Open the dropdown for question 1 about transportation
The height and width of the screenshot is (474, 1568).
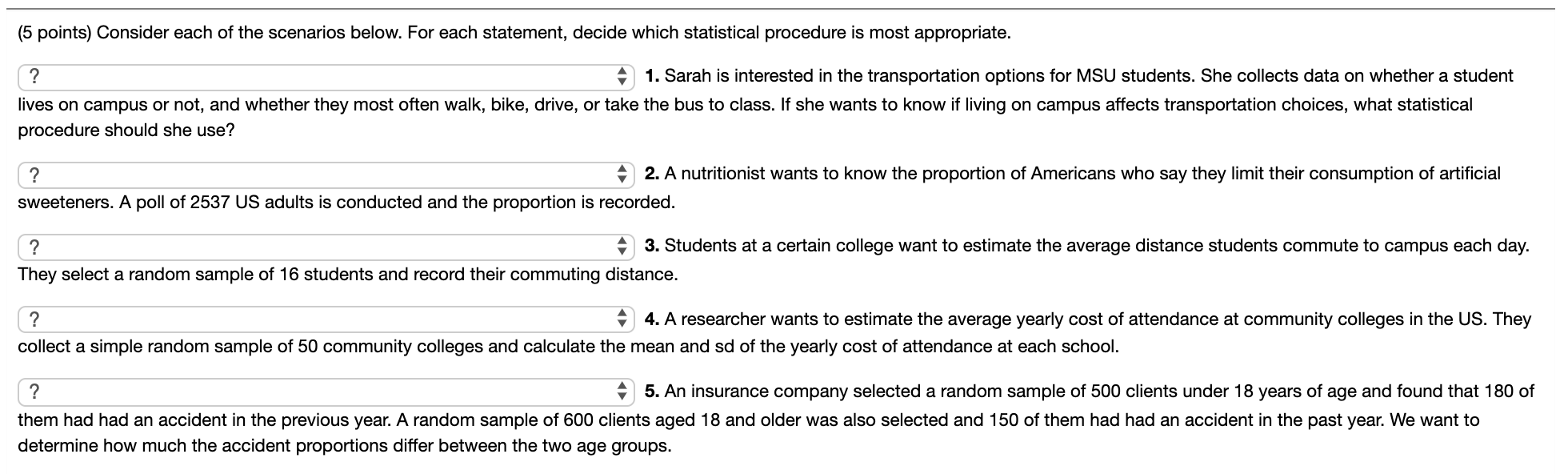[320, 77]
